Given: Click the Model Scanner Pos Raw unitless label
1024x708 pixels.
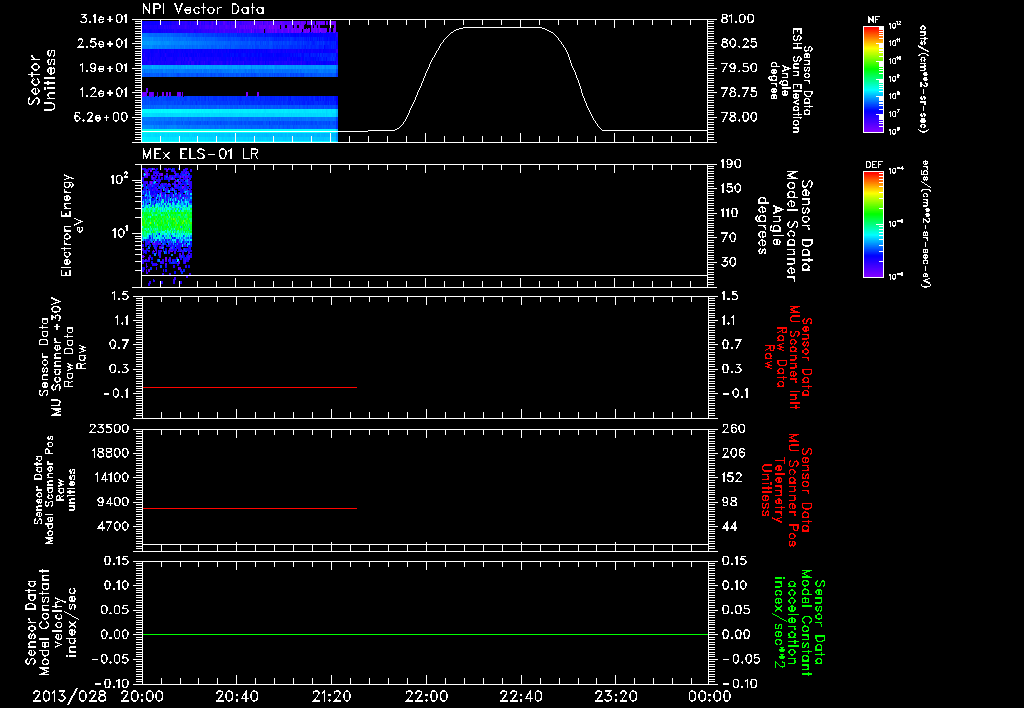Looking at the screenshot, I should pos(55,490).
